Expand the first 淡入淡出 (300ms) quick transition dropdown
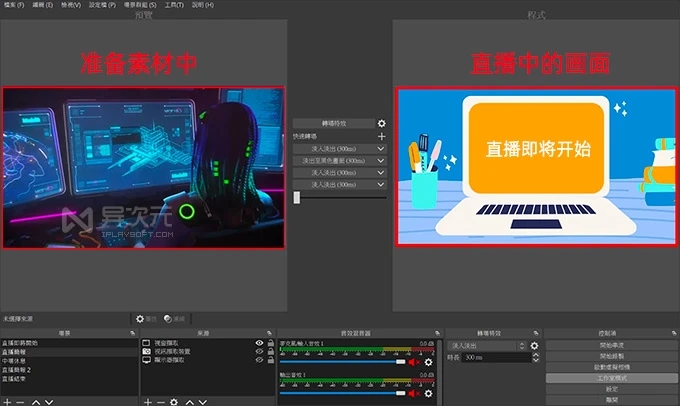680x406 pixels. click(380, 148)
